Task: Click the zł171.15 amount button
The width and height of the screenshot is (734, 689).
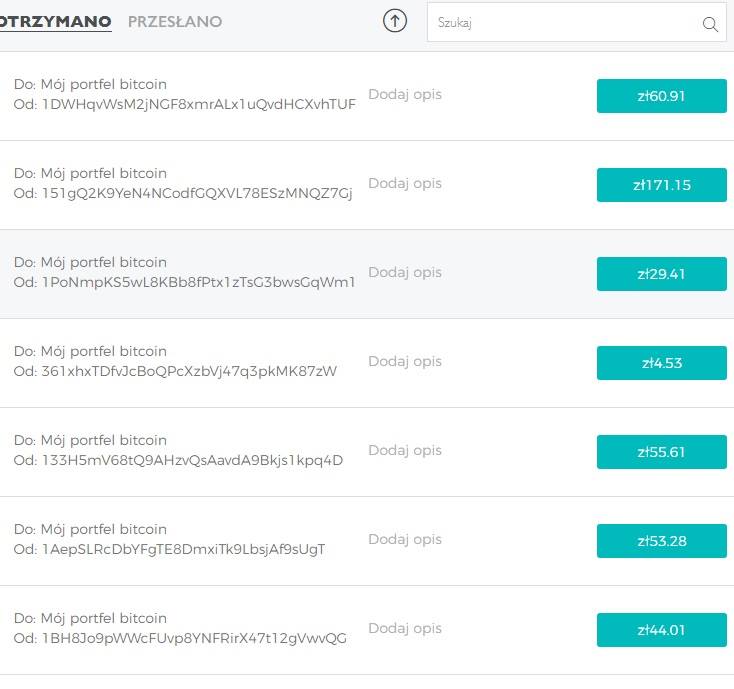Action: (661, 185)
